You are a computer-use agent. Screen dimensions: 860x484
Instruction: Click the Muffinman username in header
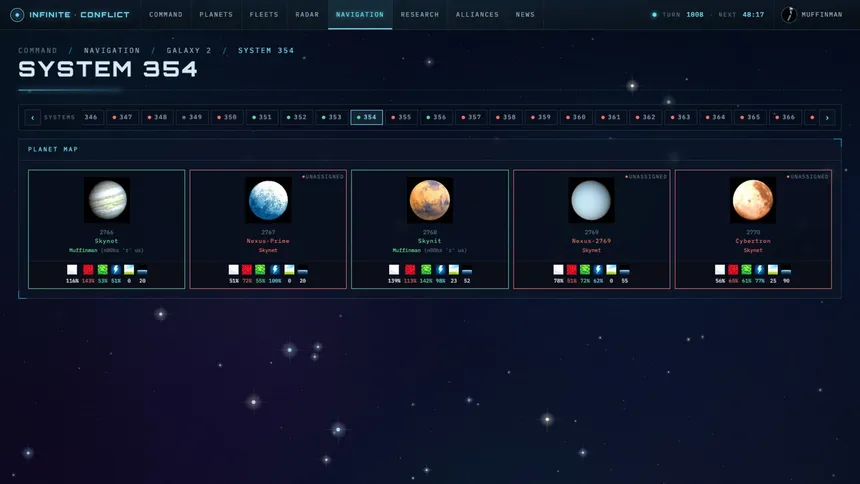(822, 15)
